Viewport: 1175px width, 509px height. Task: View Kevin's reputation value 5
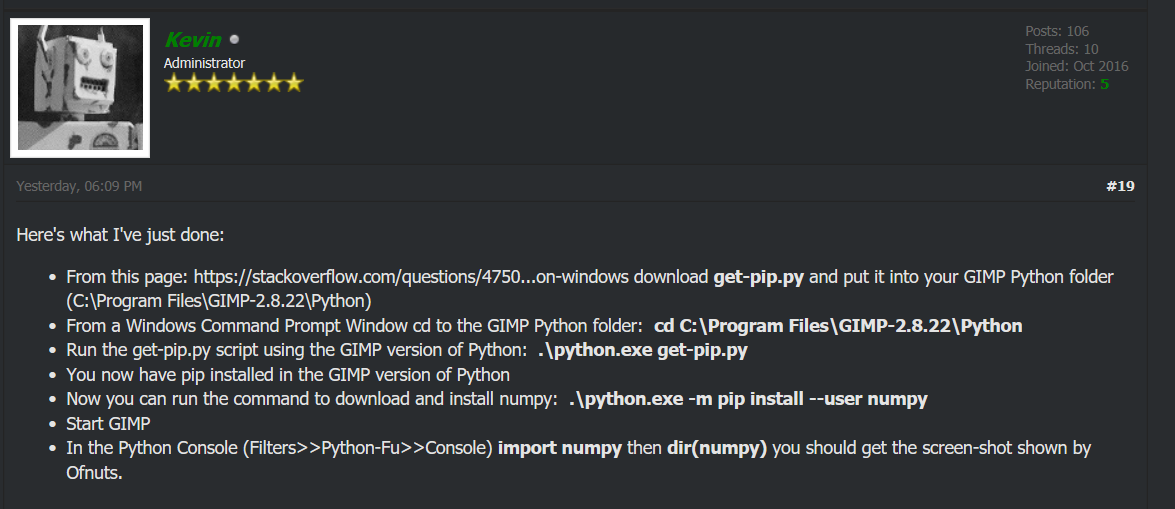click(x=1105, y=84)
